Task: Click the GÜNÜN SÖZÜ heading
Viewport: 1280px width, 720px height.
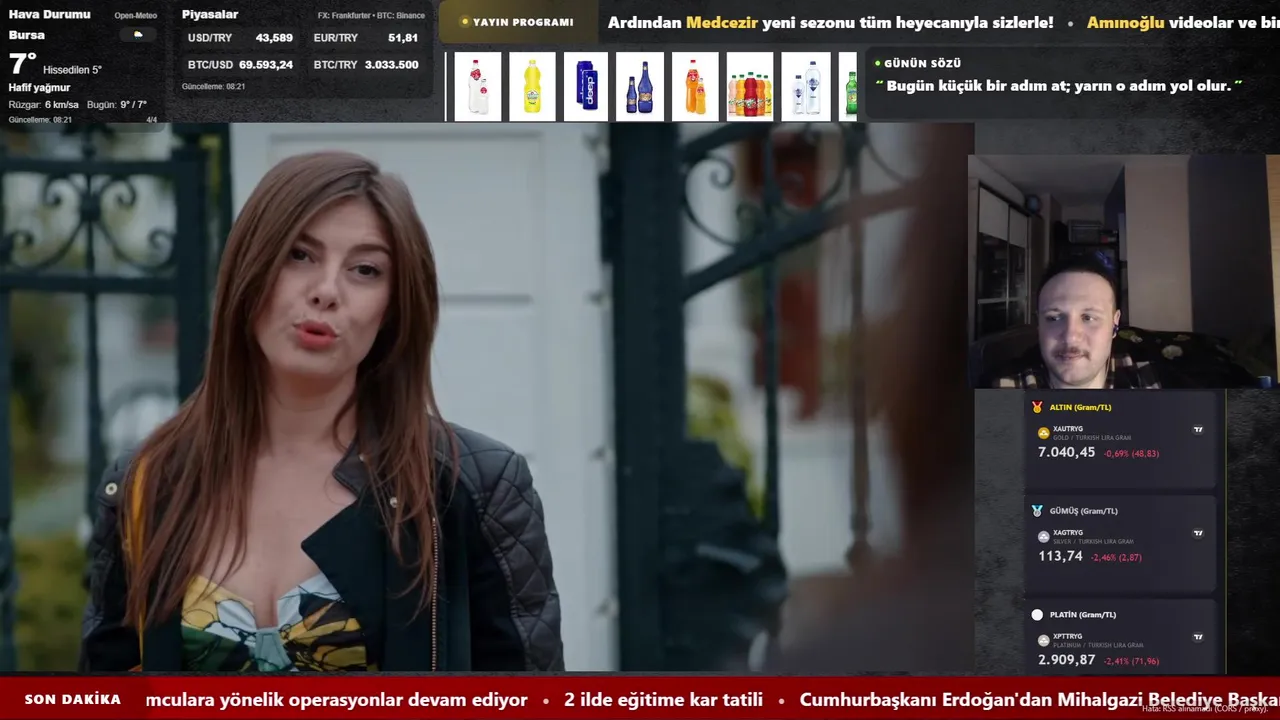Action: [923, 63]
